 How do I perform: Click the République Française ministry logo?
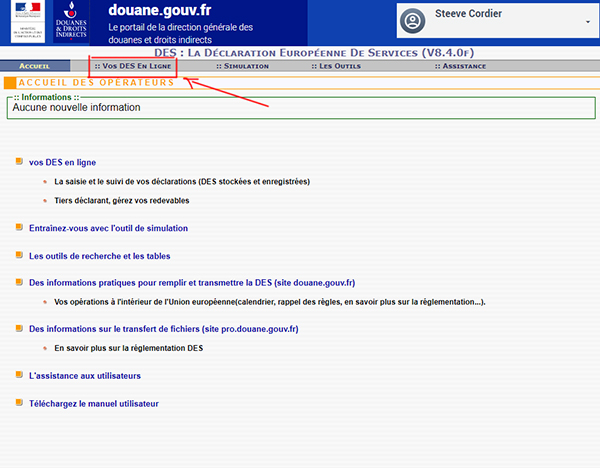(x=28, y=21)
